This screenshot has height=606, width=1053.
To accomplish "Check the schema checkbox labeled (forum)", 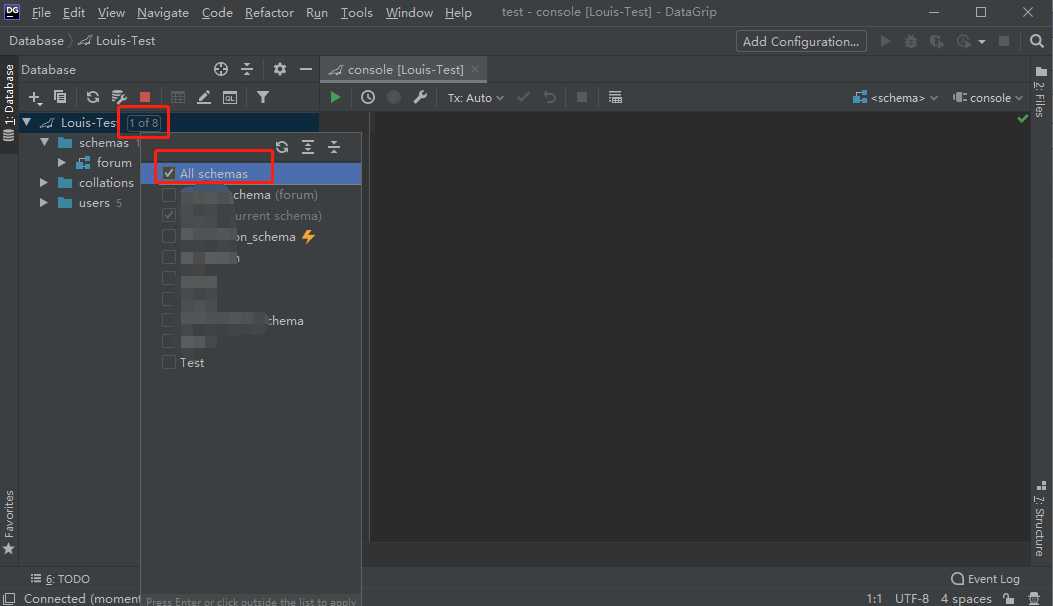I will pyautogui.click(x=169, y=195).
